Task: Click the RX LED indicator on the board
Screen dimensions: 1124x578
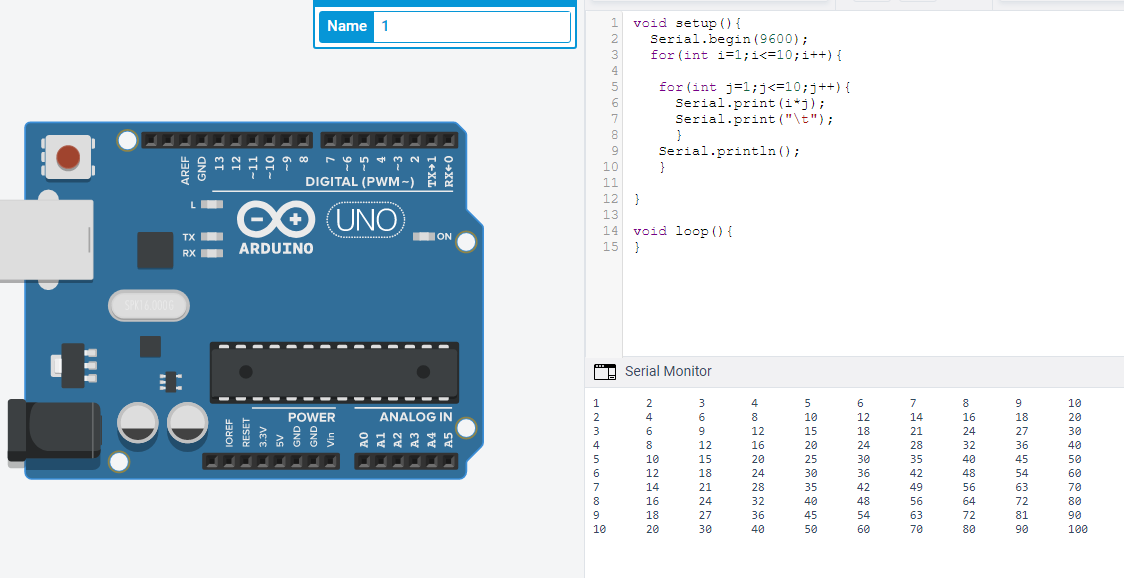Action: [x=211, y=253]
